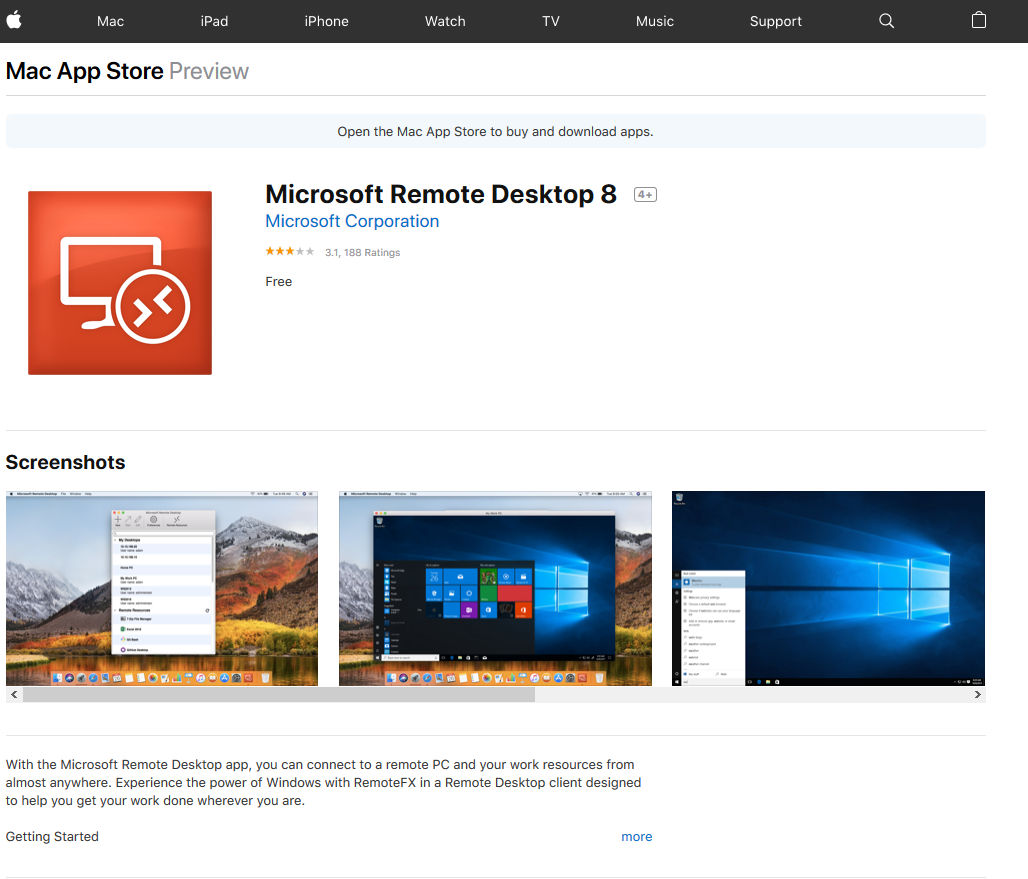Click the screenshots scroll left arrow

[x=14, y=694]
